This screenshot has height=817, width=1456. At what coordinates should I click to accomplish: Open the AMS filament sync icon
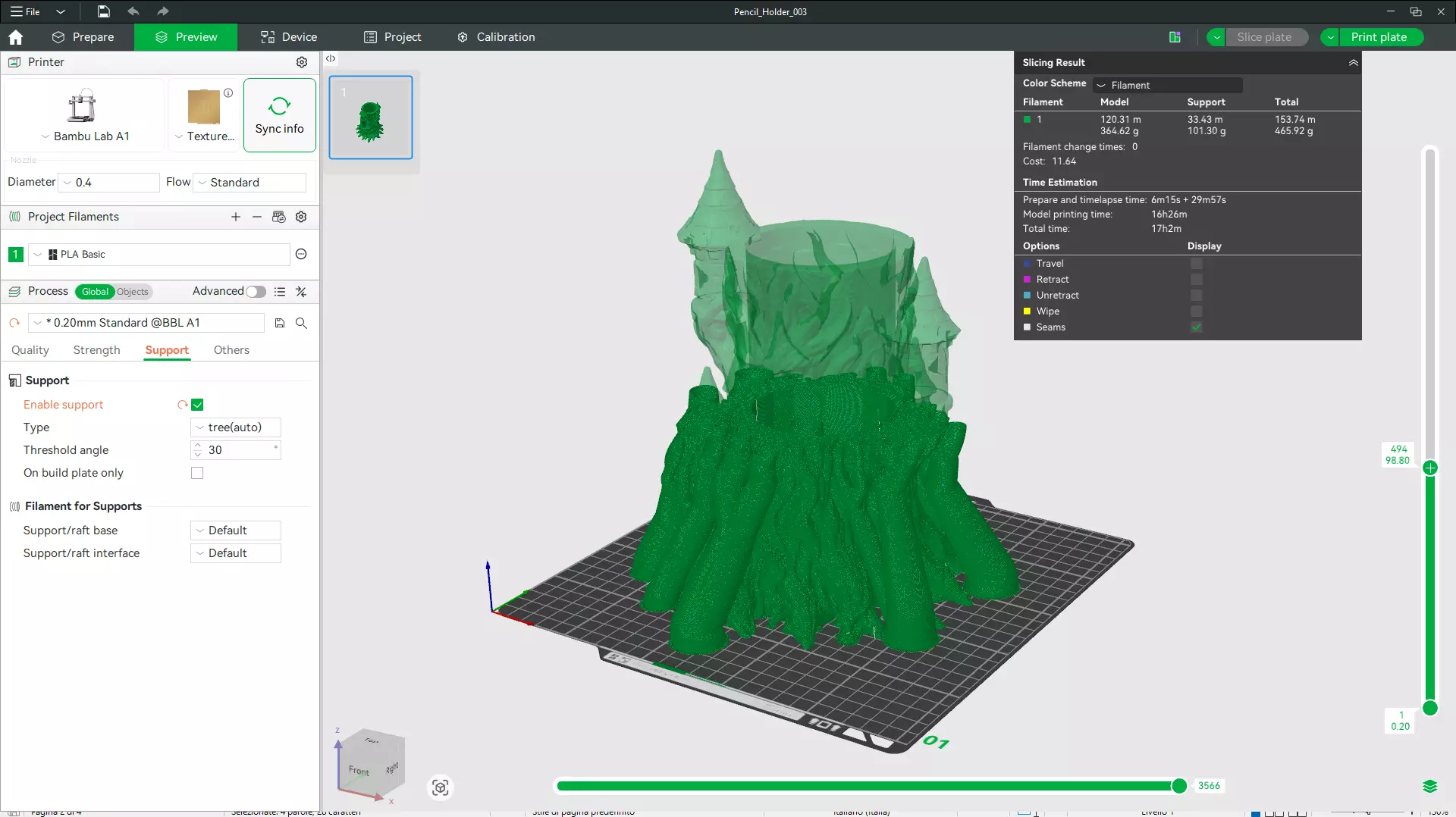pyautogui.click(x=279, y=217)
